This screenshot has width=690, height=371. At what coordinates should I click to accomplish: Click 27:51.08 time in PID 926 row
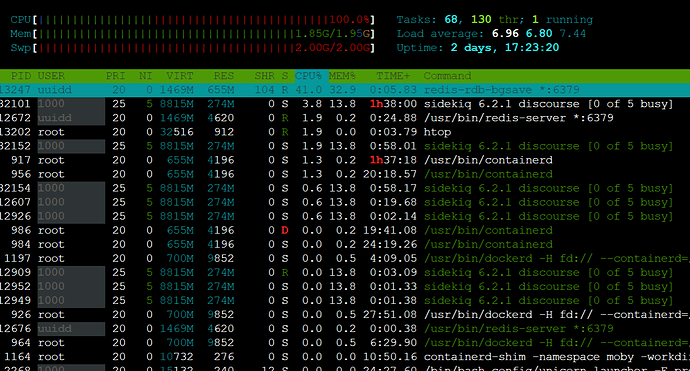pos(390,315)
